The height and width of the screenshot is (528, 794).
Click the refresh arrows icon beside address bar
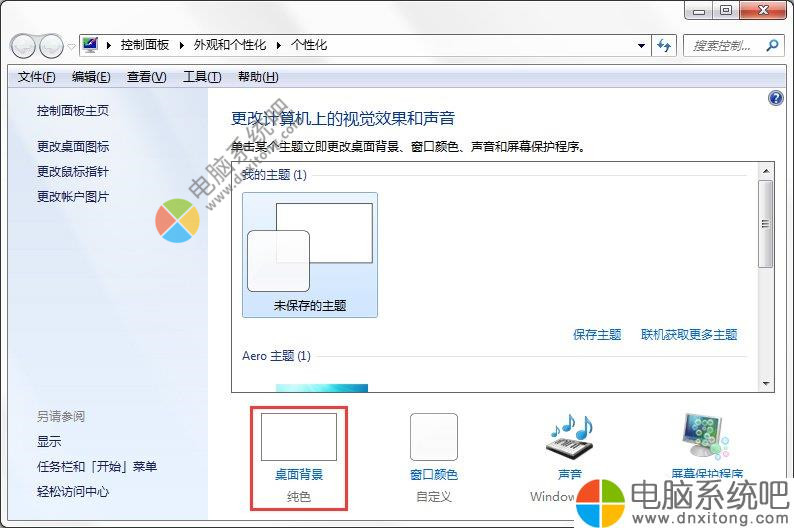pos(664,46)
